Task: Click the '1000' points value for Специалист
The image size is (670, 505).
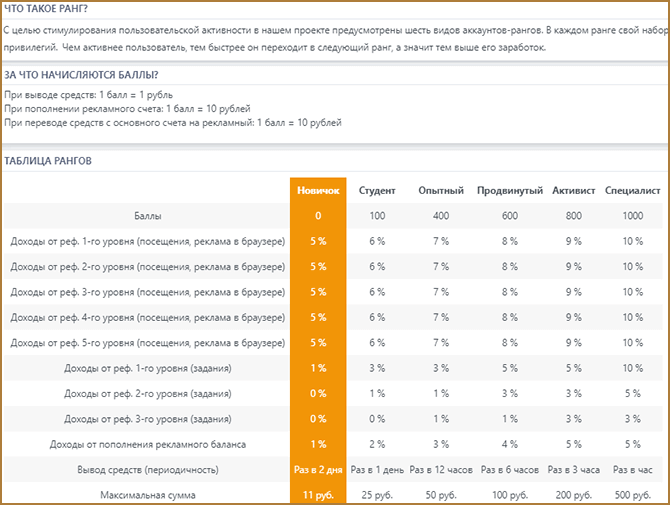Action: (x=632, y=216)
